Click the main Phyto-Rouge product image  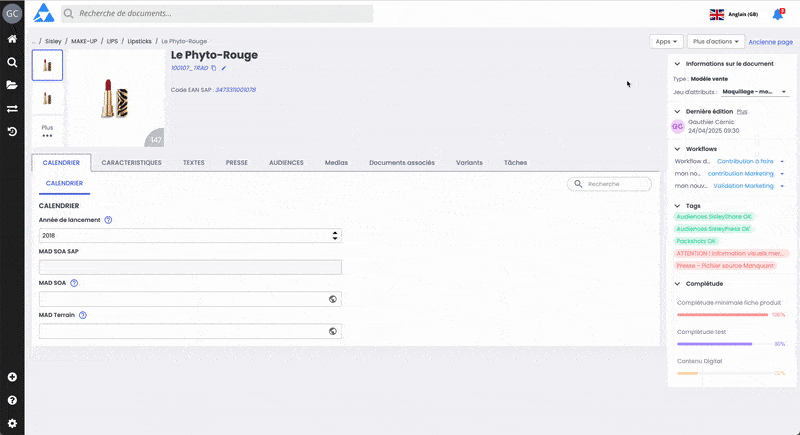[116, 98]
